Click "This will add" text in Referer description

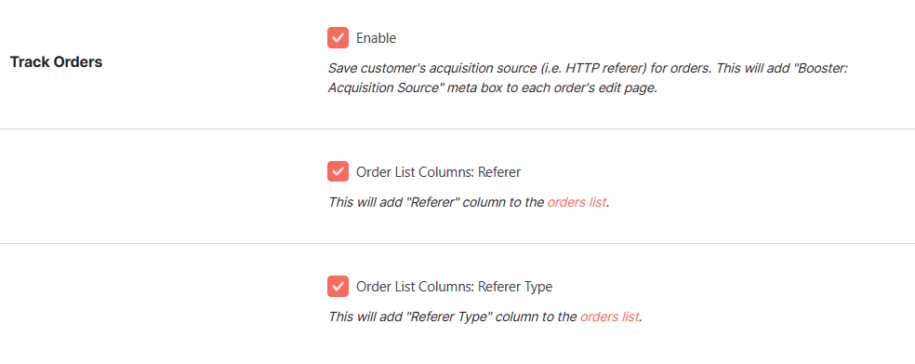click(x=365, y=203)
